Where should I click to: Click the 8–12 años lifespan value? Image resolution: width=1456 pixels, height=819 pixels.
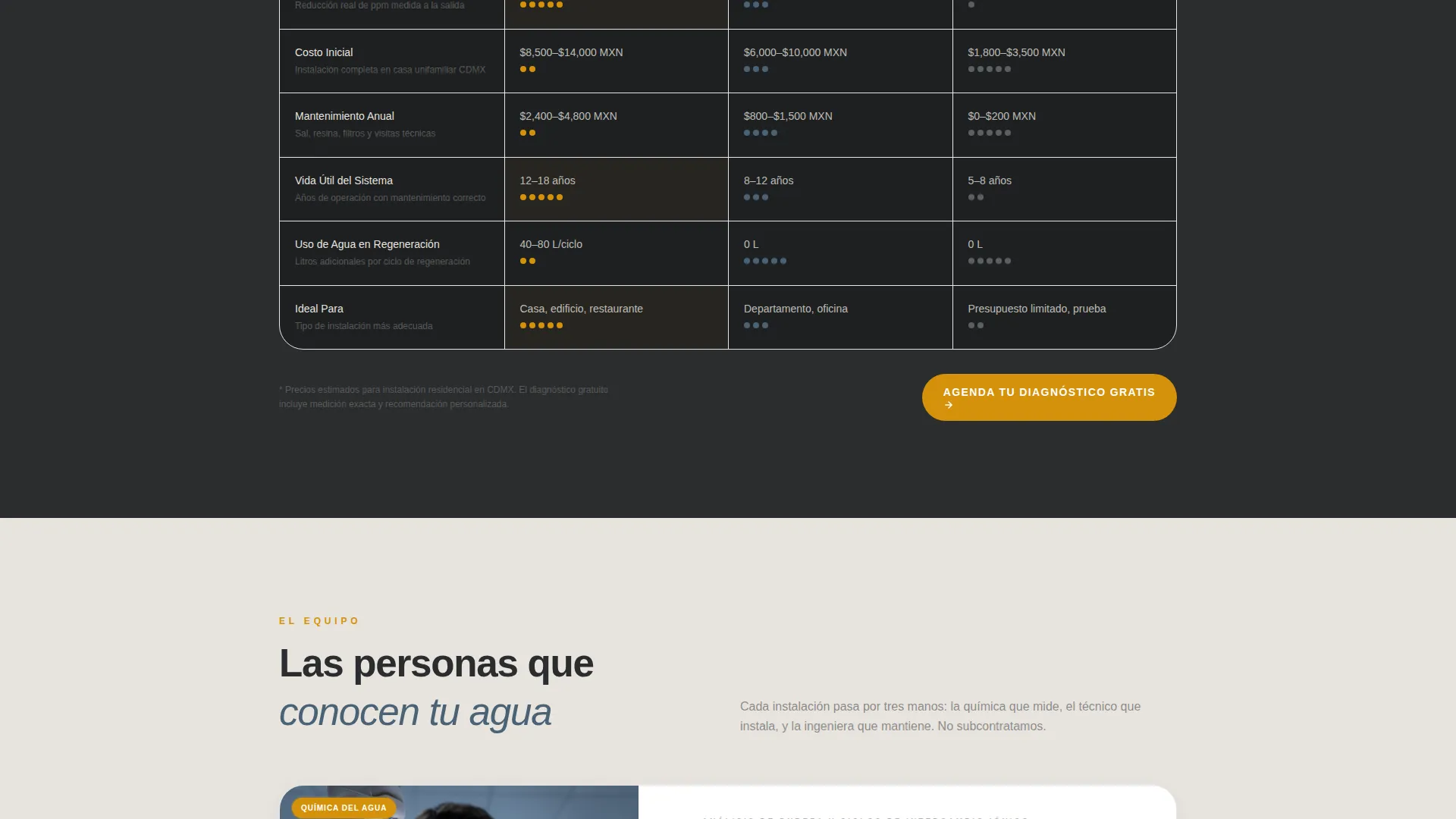pos(768,180)
